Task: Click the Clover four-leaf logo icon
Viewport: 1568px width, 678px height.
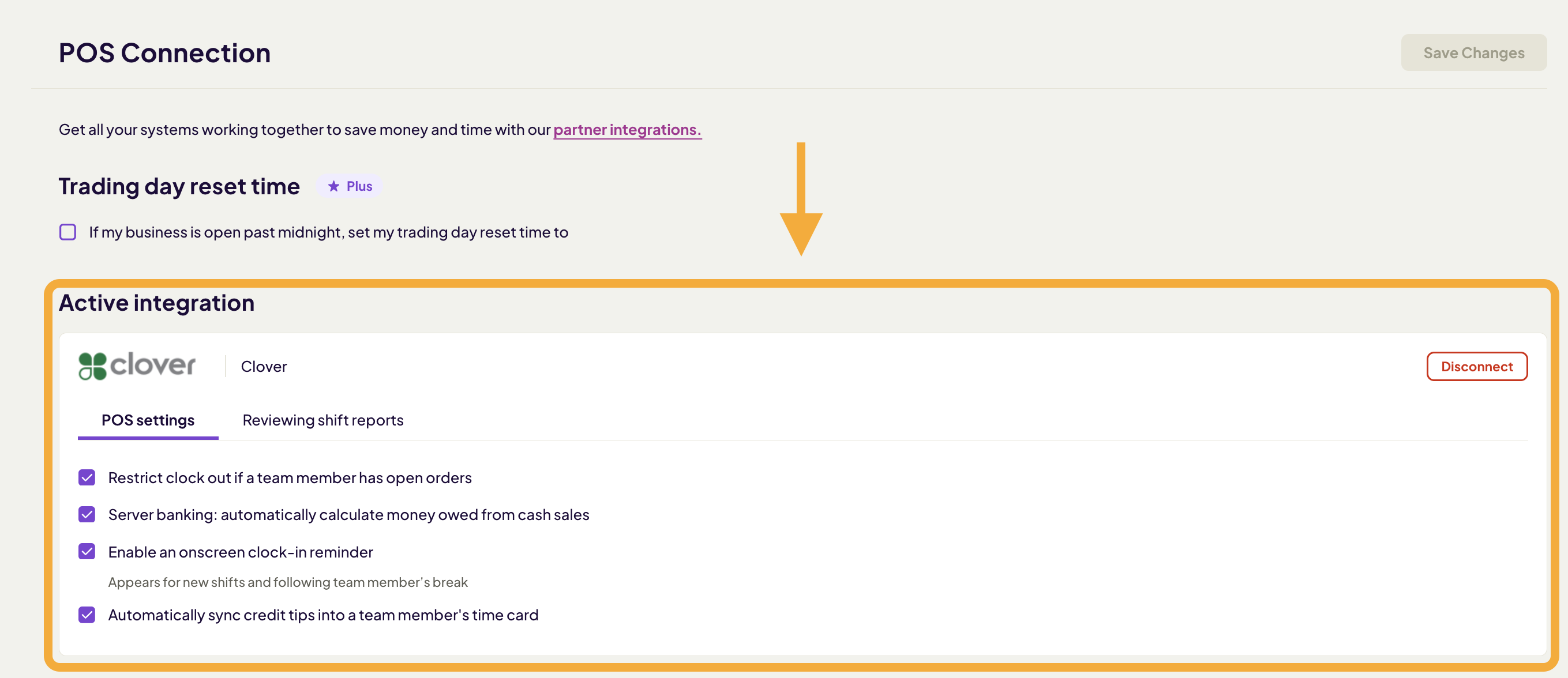Action: 92,366
